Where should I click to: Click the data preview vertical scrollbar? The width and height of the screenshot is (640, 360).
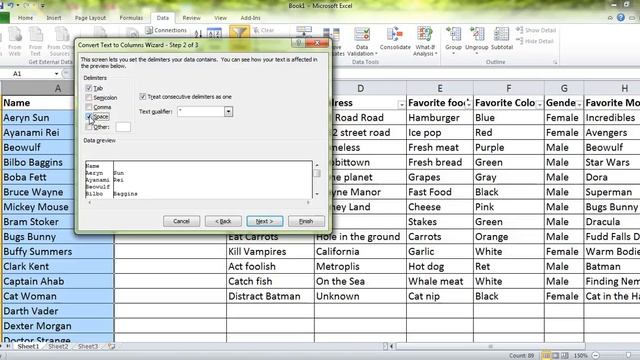tap(317, 180)
